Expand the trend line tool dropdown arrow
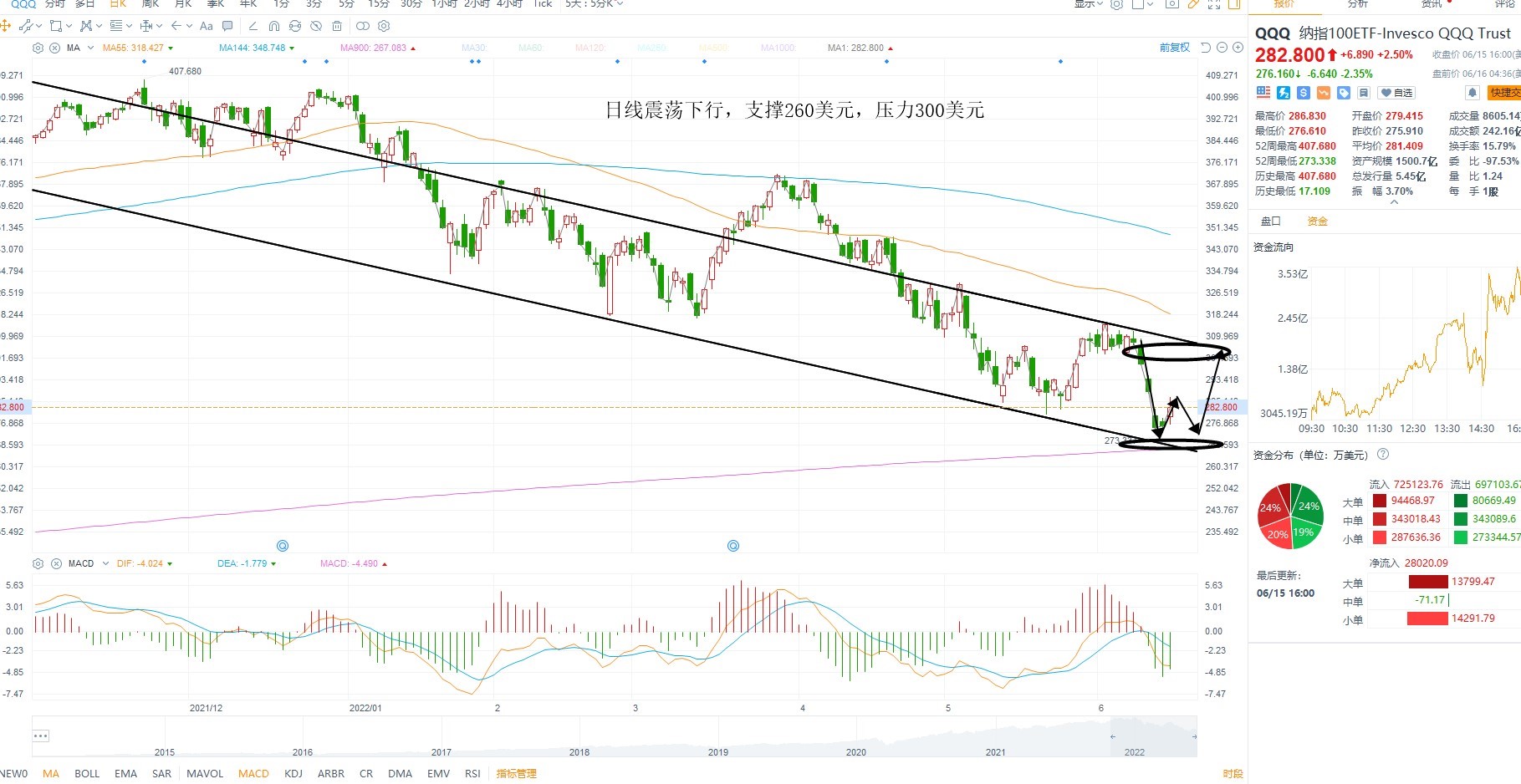1521x784 pixels. click(39, 26)
